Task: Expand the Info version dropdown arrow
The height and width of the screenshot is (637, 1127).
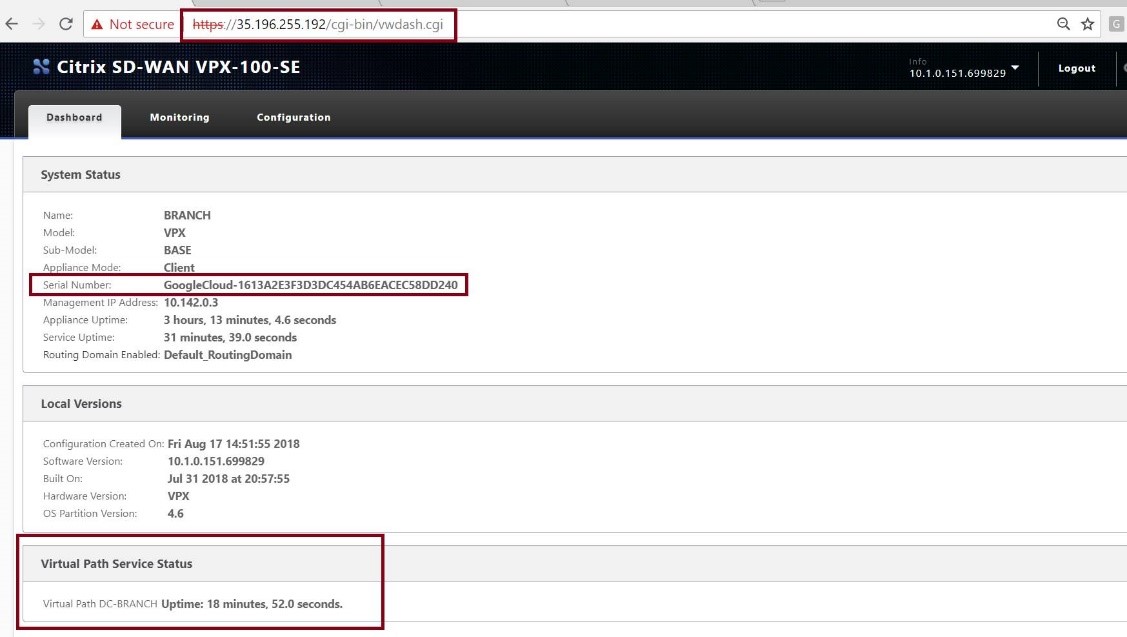Action: pos(1015,68)
